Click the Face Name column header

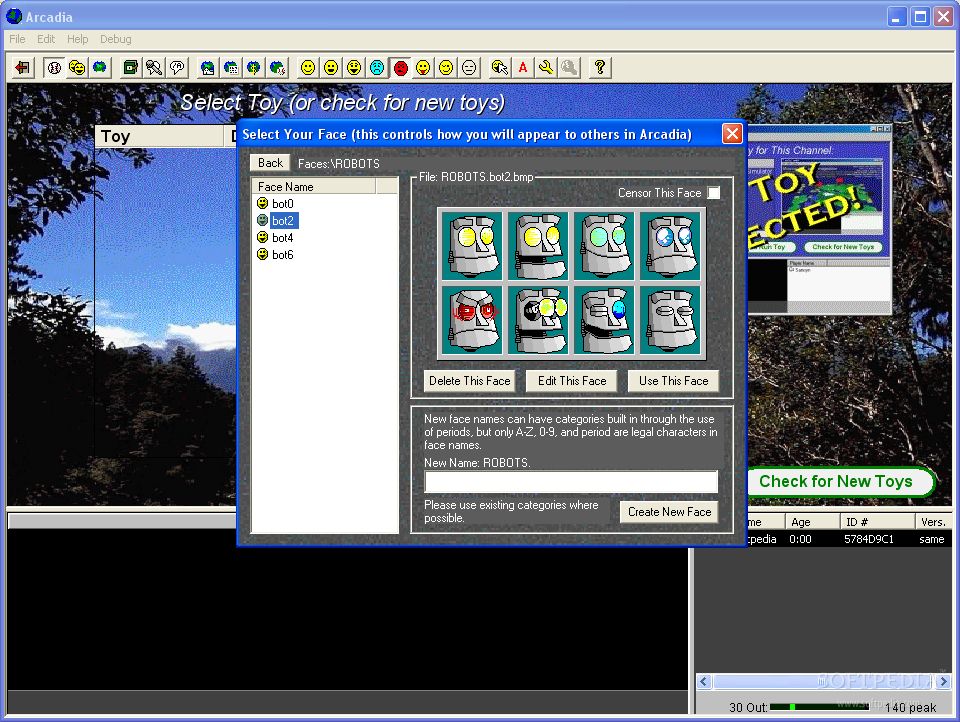click(x=314, y=186)
